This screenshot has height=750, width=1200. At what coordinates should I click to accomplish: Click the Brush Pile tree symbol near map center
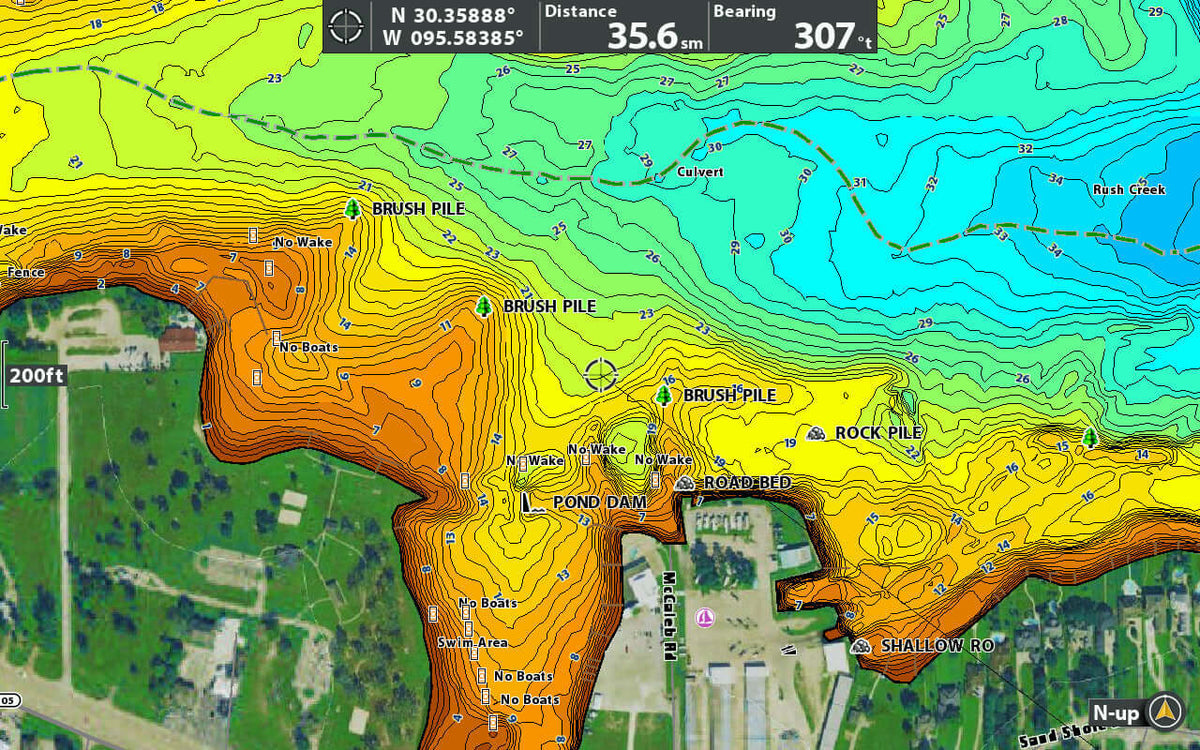664,396
